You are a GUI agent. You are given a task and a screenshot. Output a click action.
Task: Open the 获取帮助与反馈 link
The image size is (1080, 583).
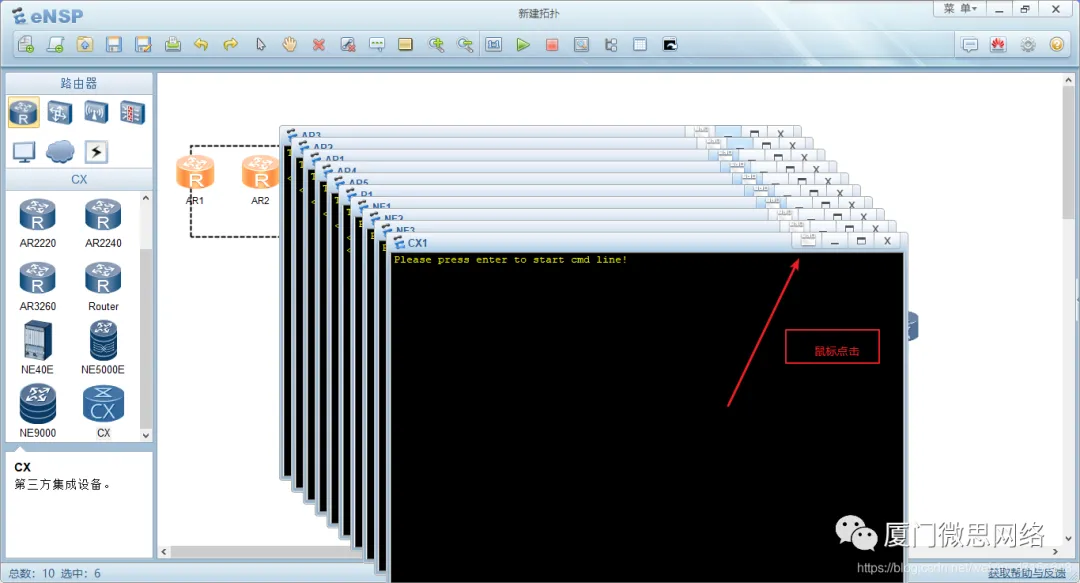(1027, 573)
